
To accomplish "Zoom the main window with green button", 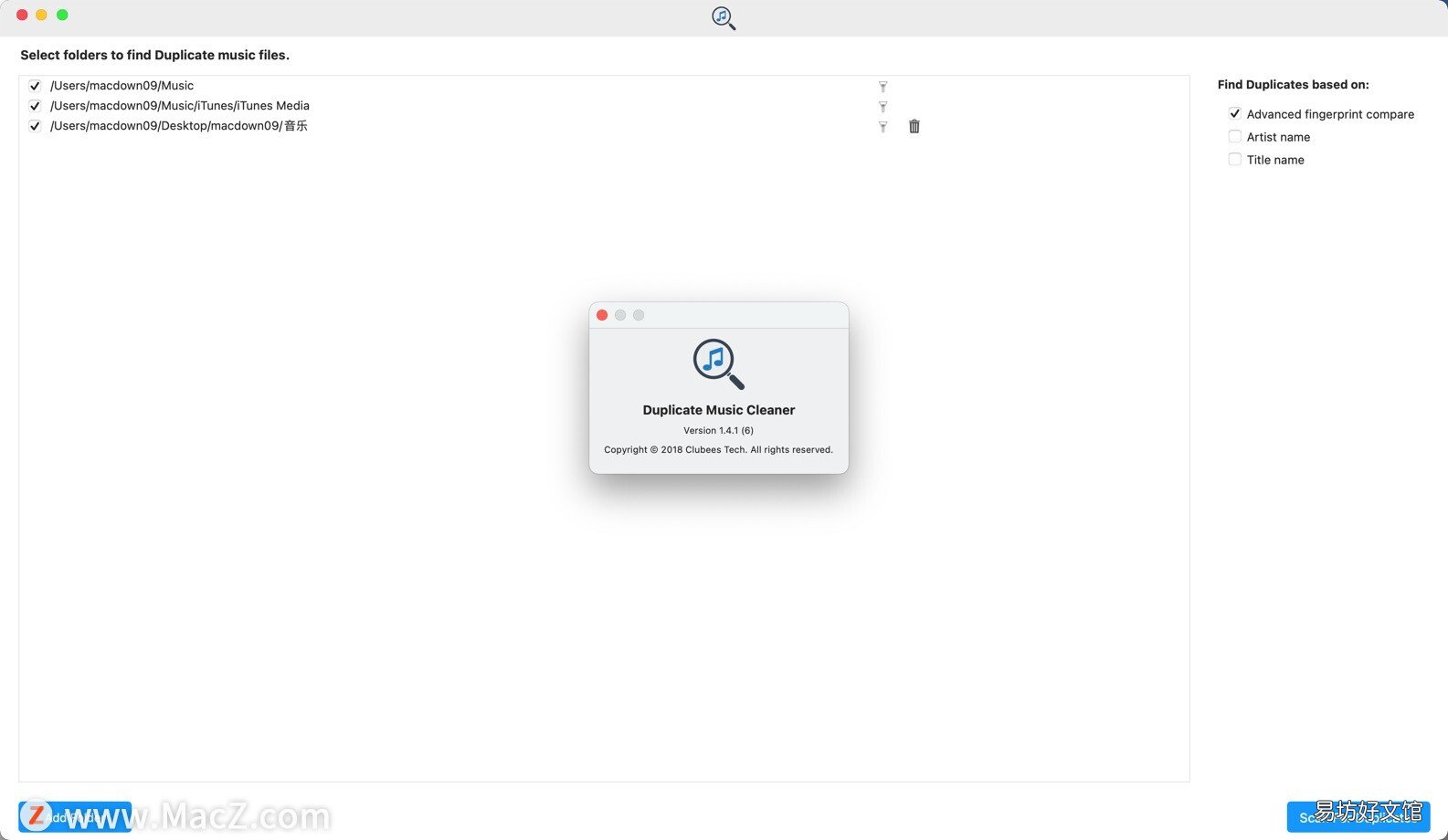I will pos(62,15).
